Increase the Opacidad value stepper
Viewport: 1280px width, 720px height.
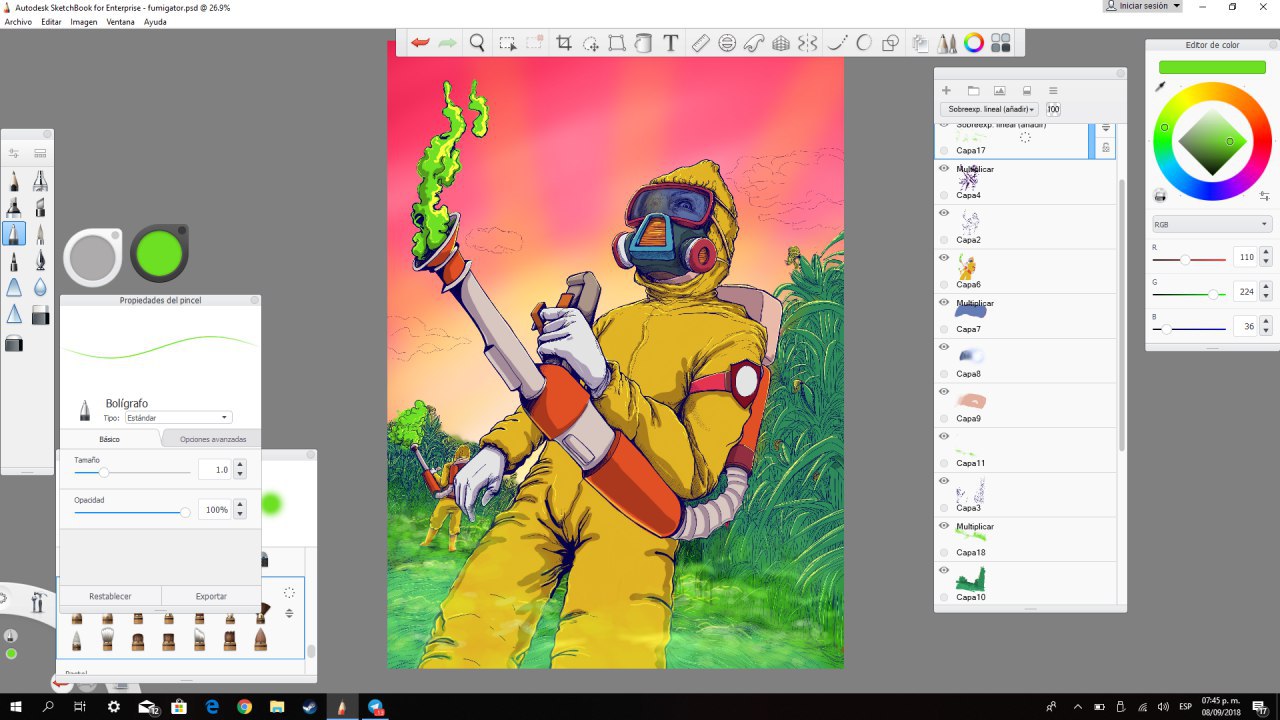pyautogui.click(x=239, y=505)
